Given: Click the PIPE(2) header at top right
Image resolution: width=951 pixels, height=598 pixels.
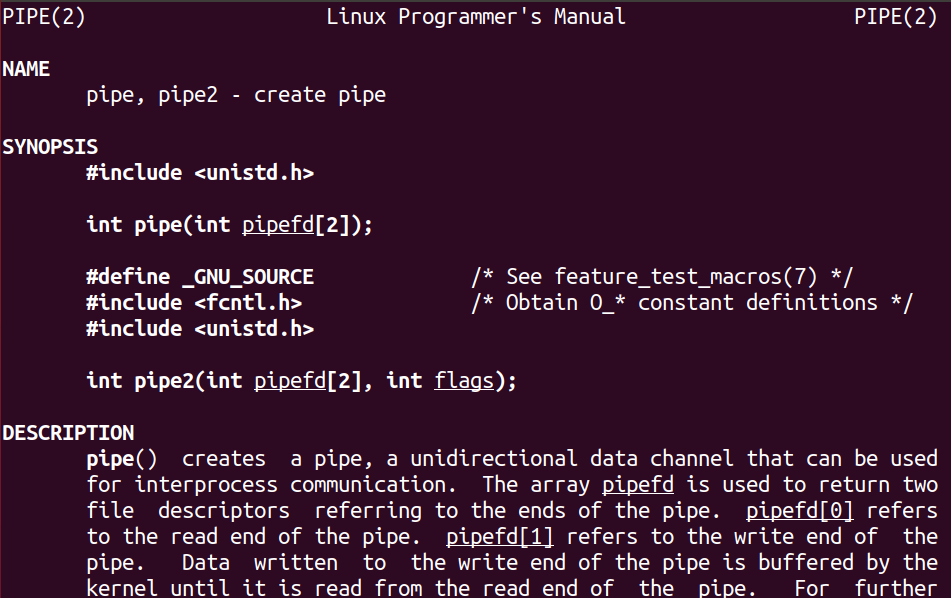Looking at the screenshot, I should (896, 17).
